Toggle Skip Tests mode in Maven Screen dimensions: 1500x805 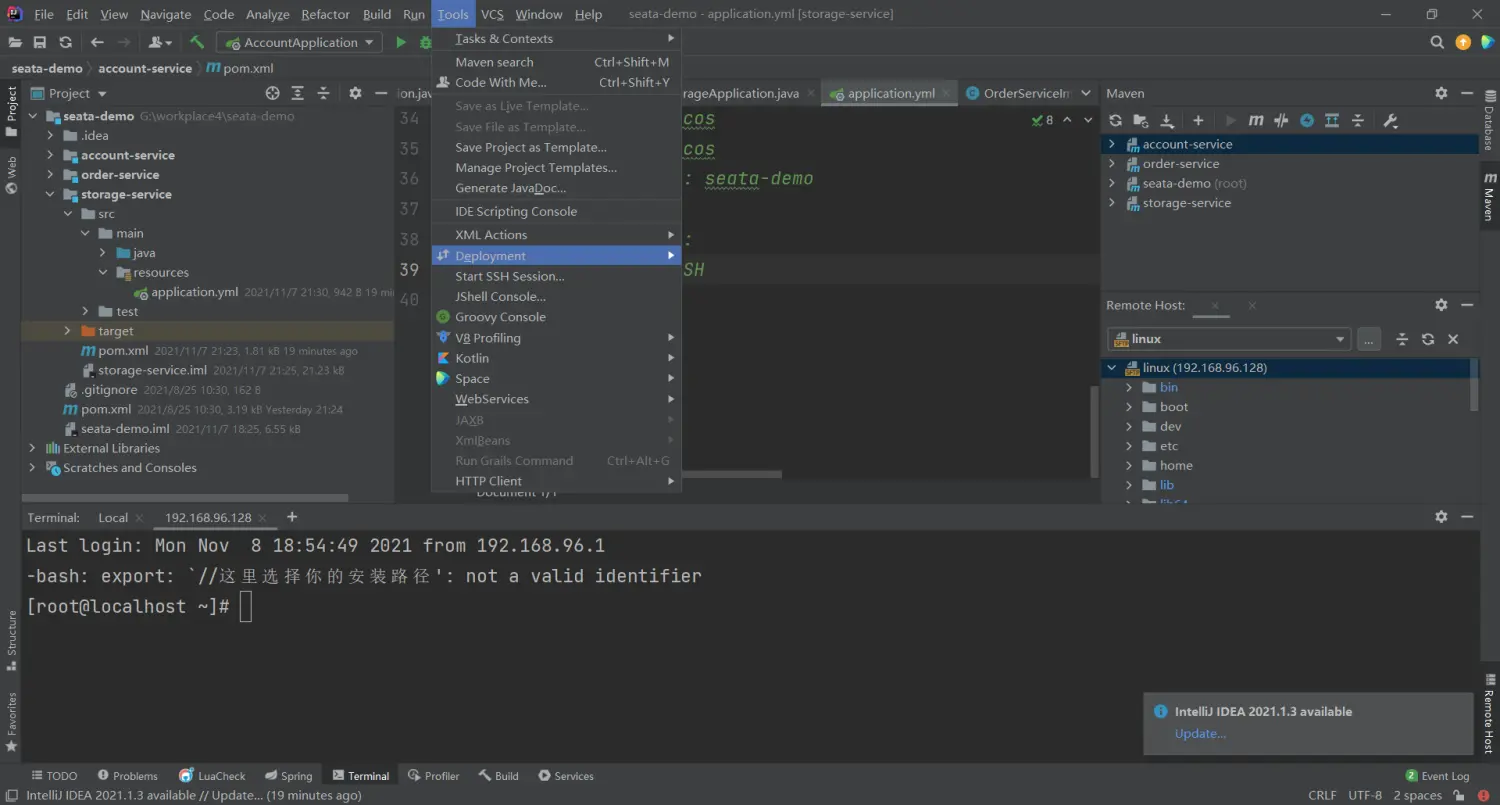coord(1306,121)
